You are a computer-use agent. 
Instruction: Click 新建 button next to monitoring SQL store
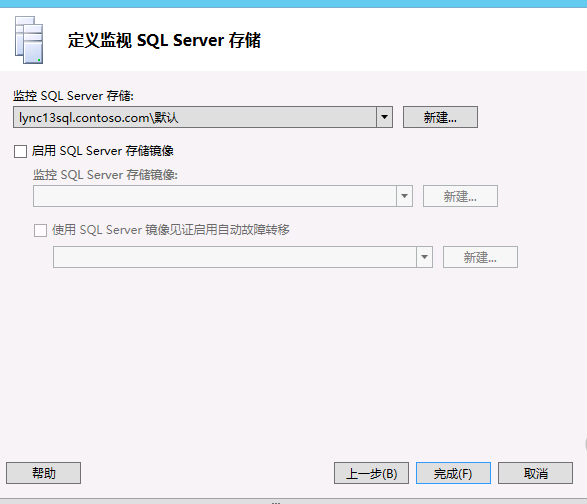coord(440,117)
